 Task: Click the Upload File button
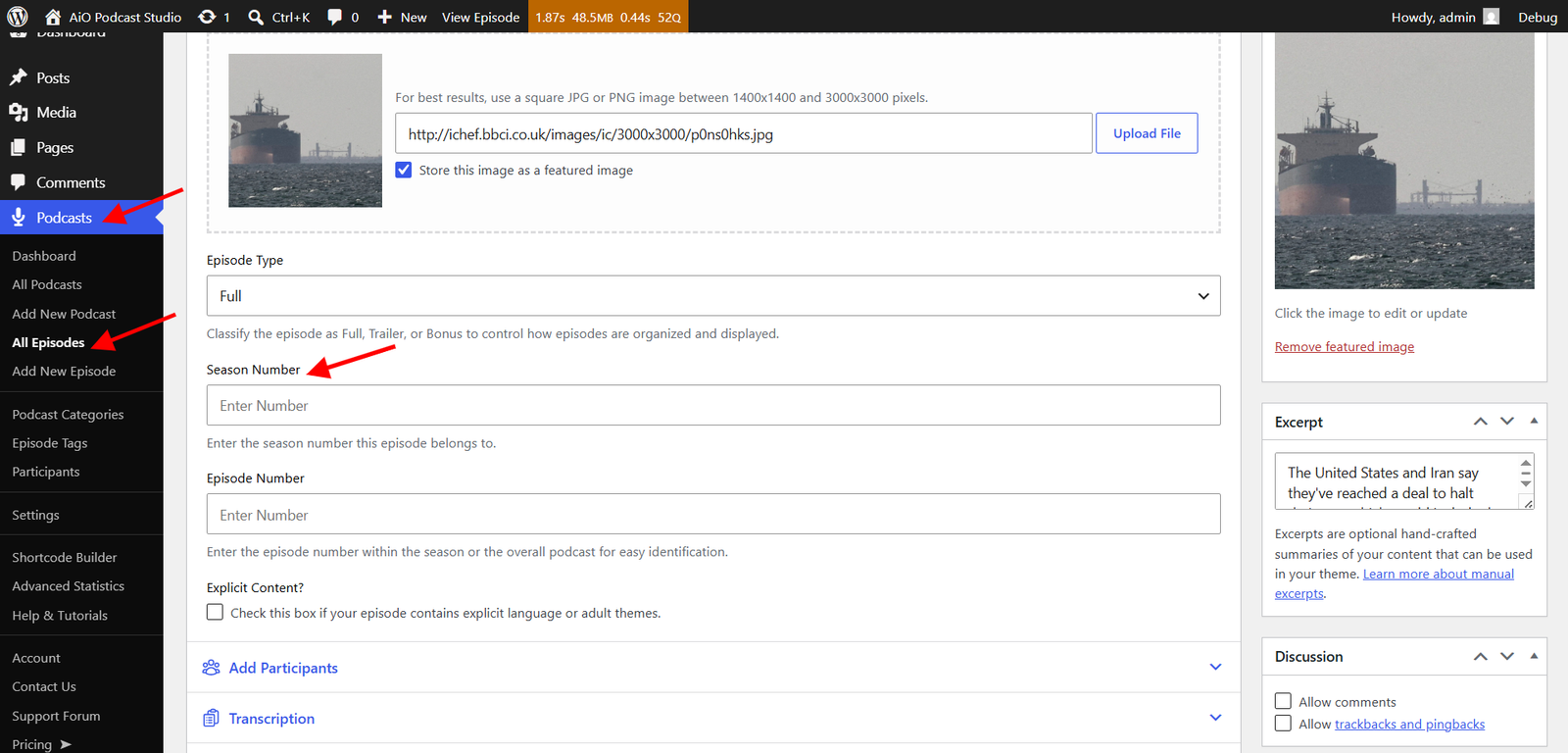pyautogui.click(x=1147, y=133)
